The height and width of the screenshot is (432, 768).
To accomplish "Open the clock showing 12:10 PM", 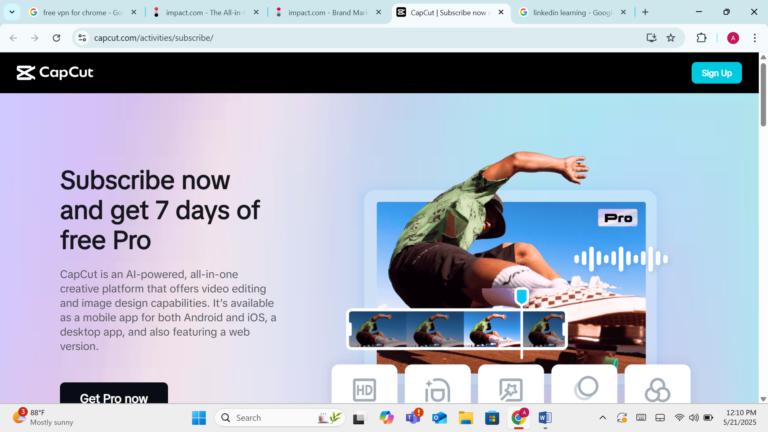I will [x=740, y=417].
